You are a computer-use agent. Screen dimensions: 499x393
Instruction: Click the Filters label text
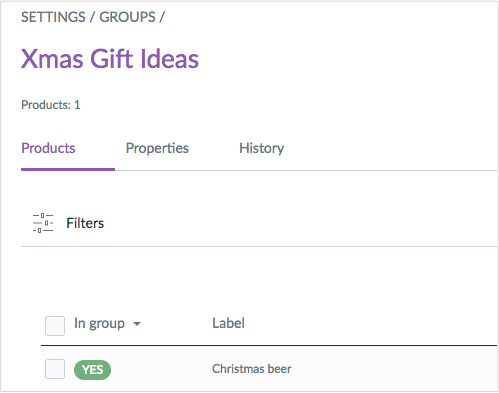tap(85, 223)
